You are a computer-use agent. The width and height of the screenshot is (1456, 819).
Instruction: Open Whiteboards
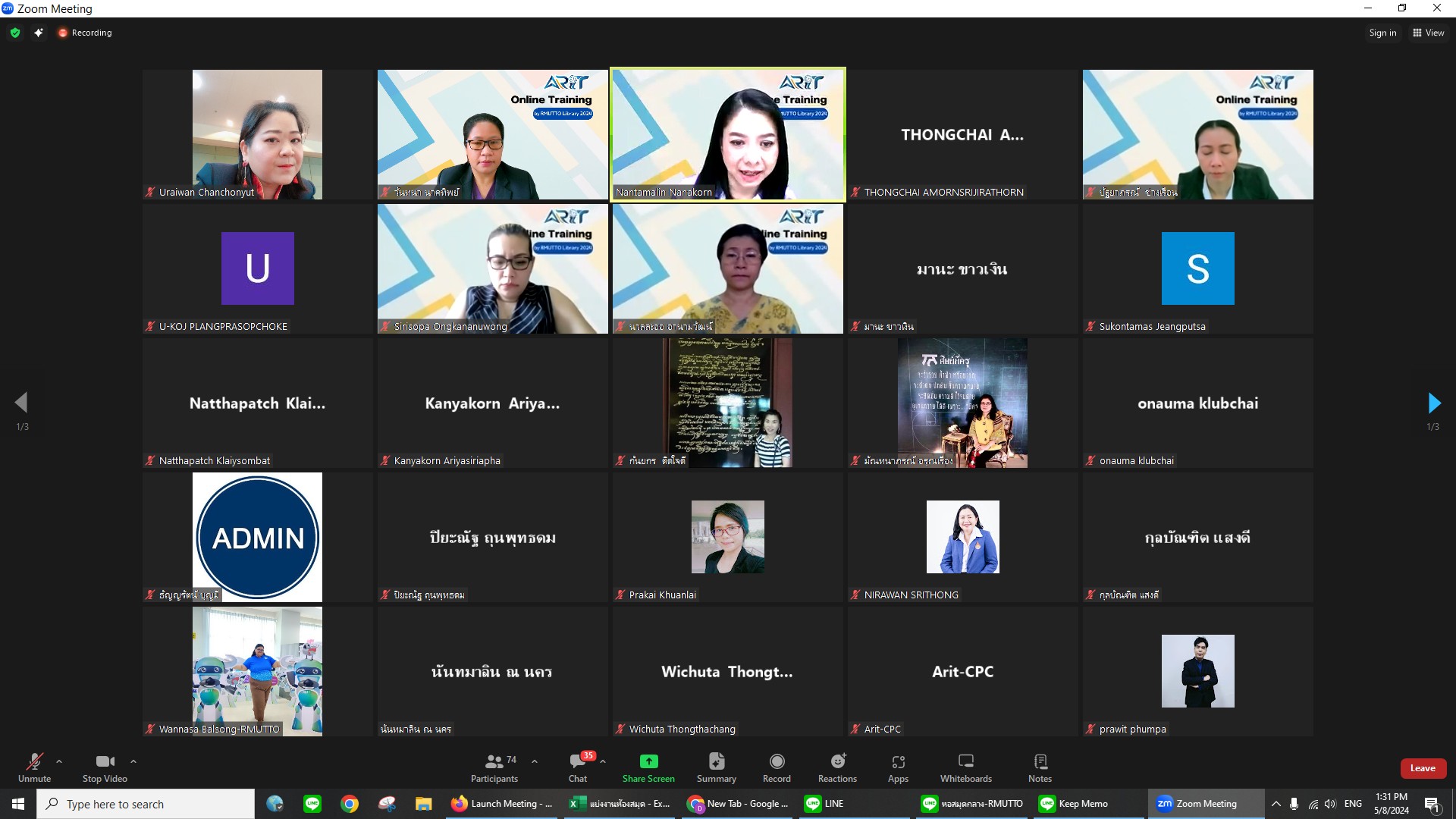click(x=965, y=767)
